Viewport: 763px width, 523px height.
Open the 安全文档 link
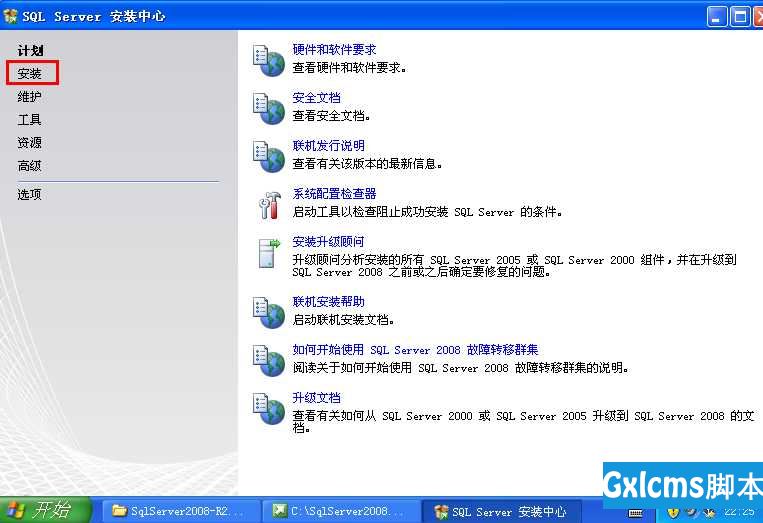316,98
